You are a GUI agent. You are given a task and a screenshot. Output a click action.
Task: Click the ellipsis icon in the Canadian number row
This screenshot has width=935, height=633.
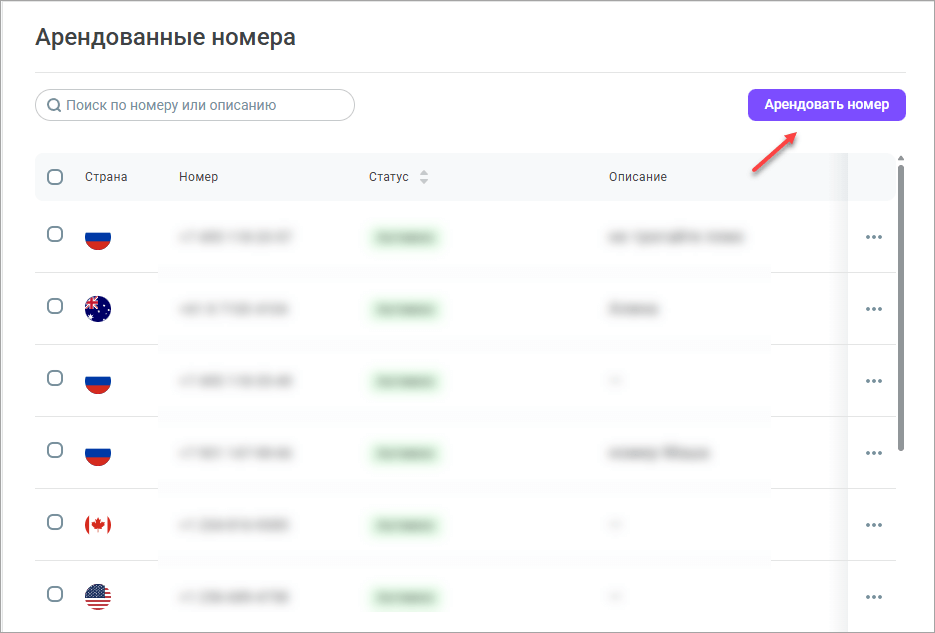[x=874, y=524]
